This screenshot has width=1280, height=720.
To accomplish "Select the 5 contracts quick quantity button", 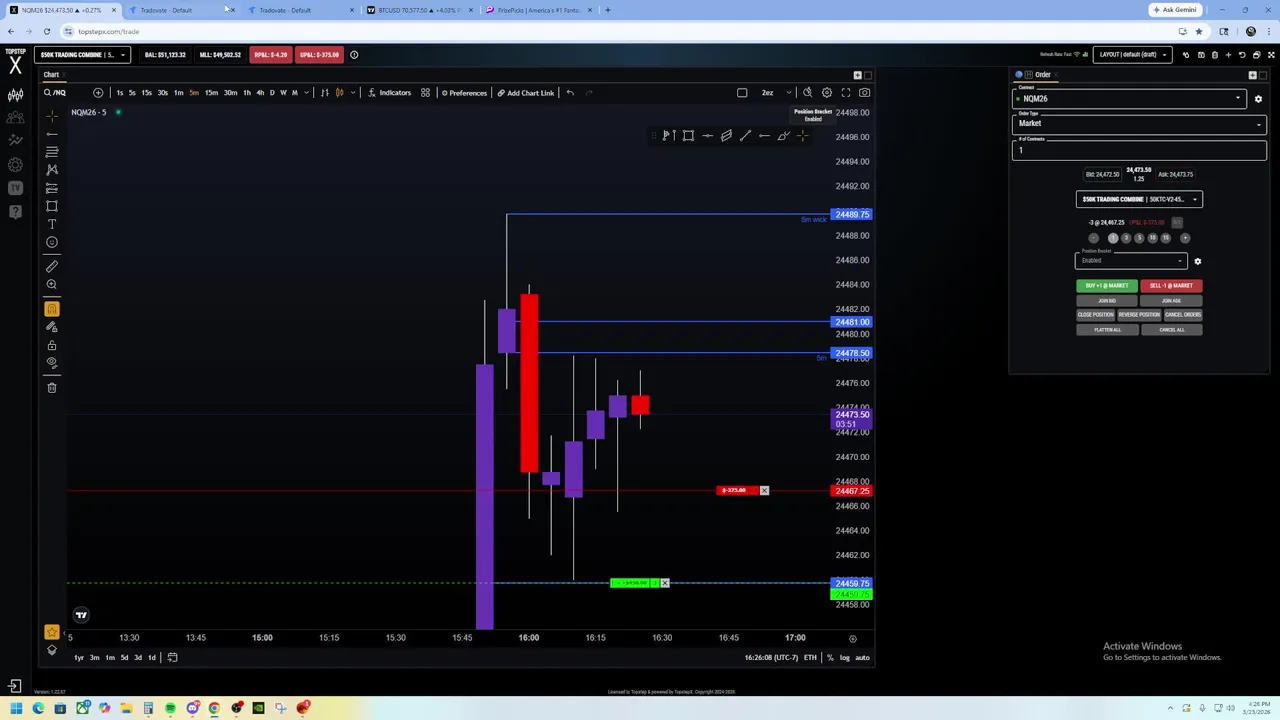I will coord(1139,238).
